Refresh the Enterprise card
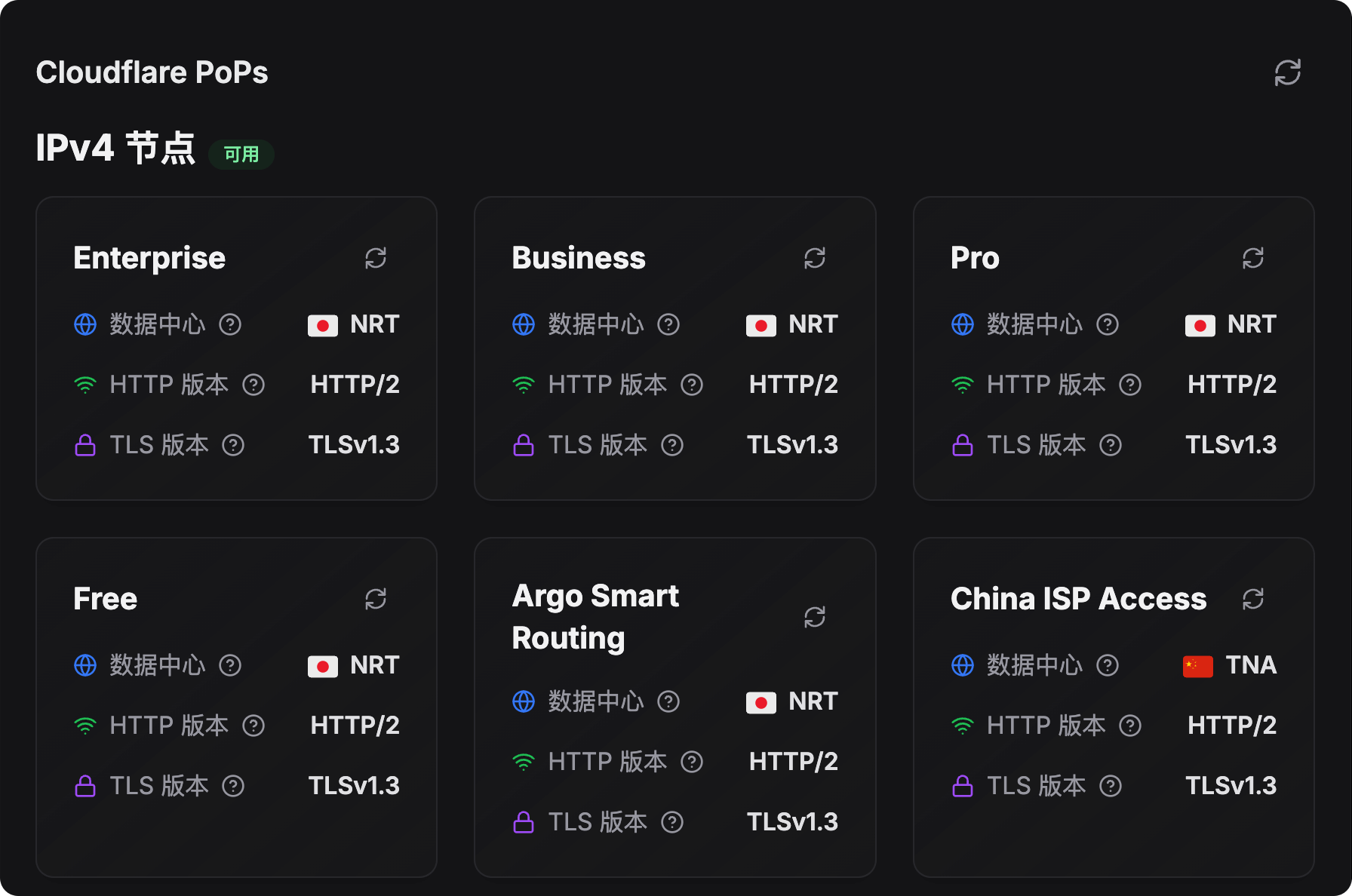Viewport: 1352px width, 896px height. (x=376, y=259)
